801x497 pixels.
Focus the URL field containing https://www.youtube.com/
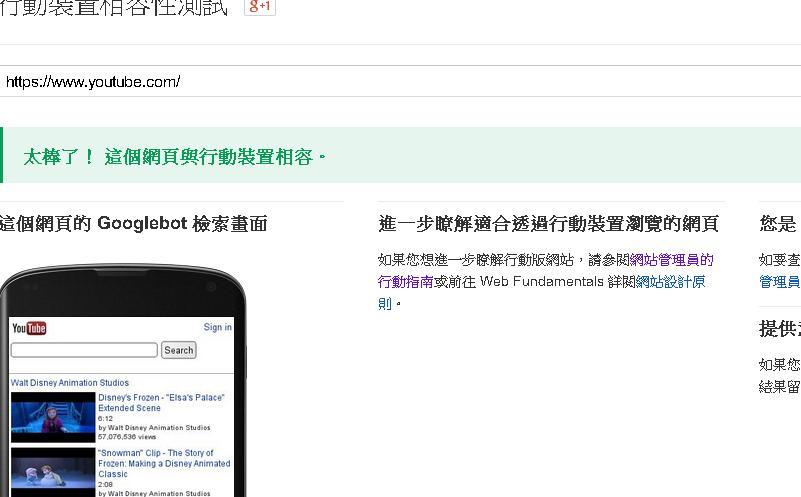400,82
